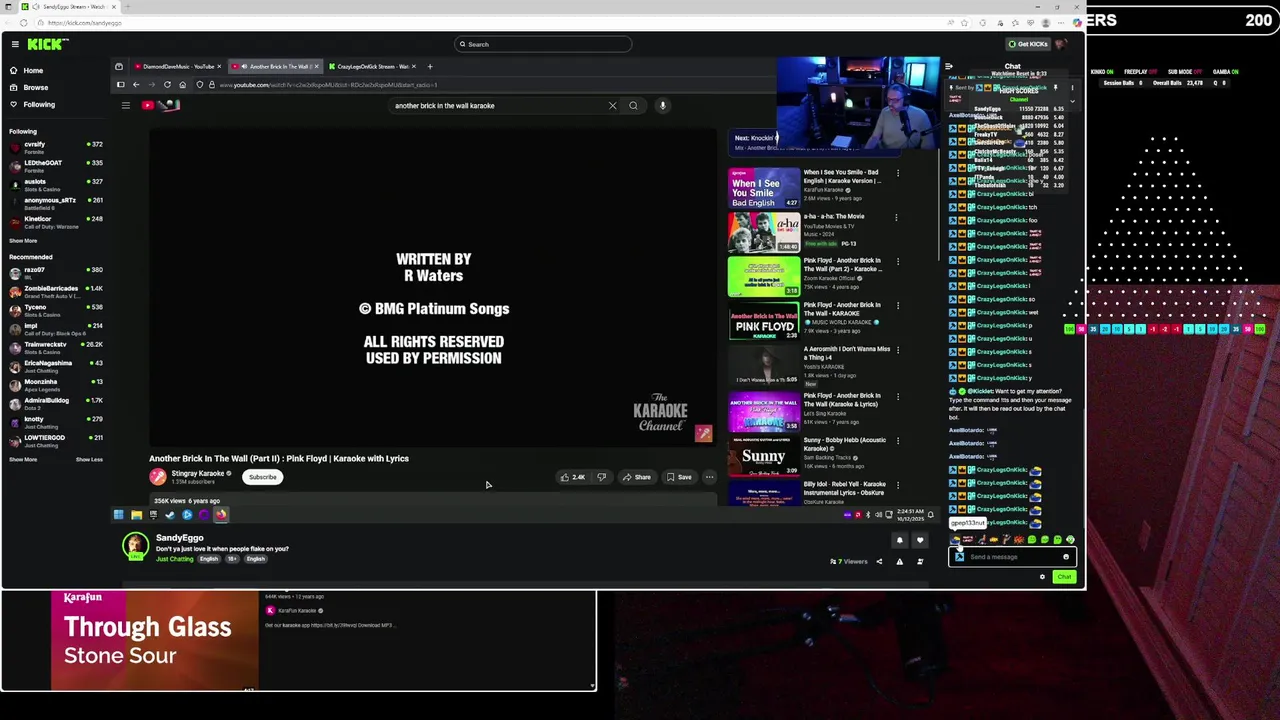This screenshot has height=720, width=1280.
Task: Open the Through Glass Stone Sour thumbnail
Action: (x=155, y=640)
